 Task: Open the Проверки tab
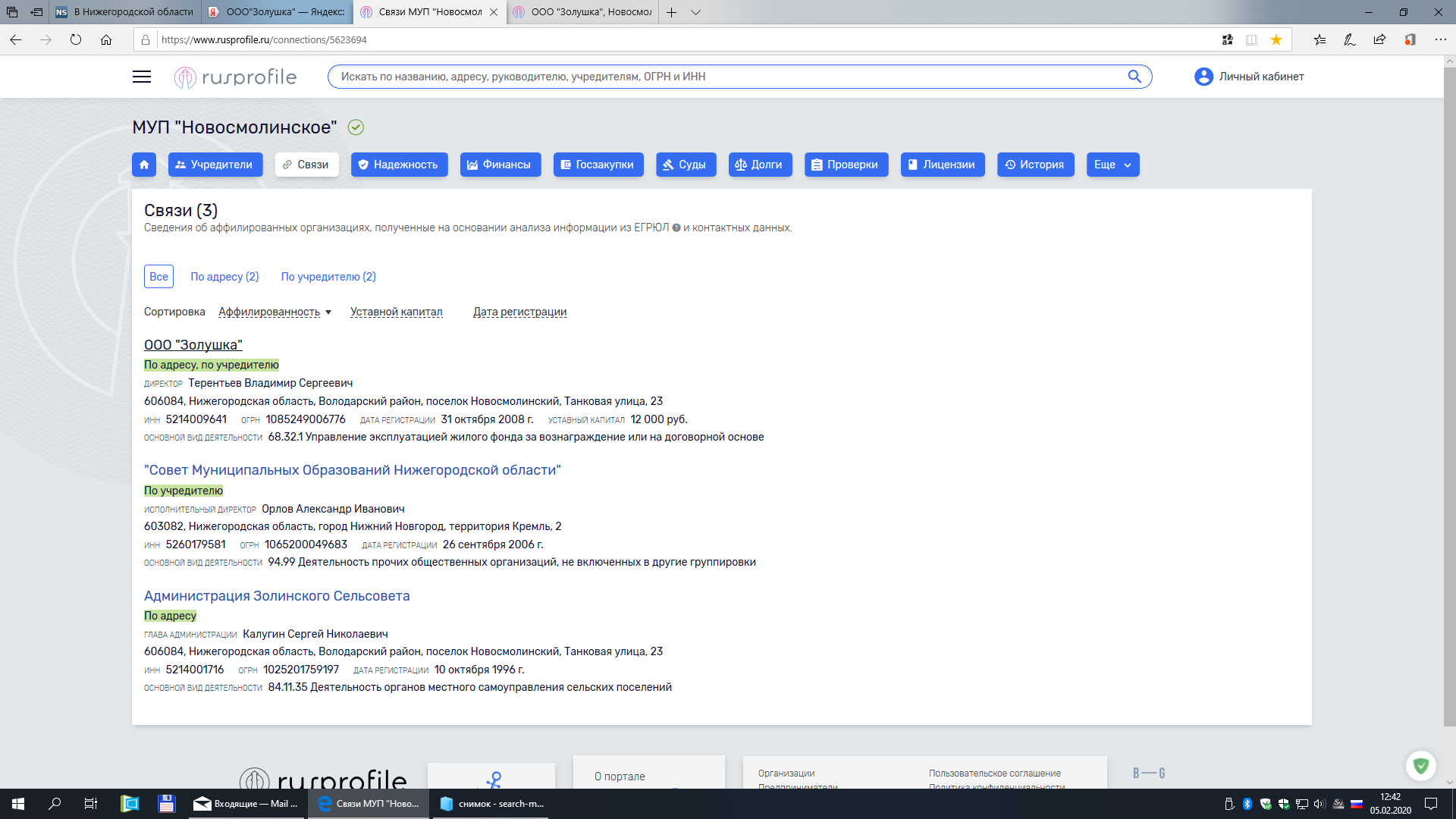pos(846,165)
